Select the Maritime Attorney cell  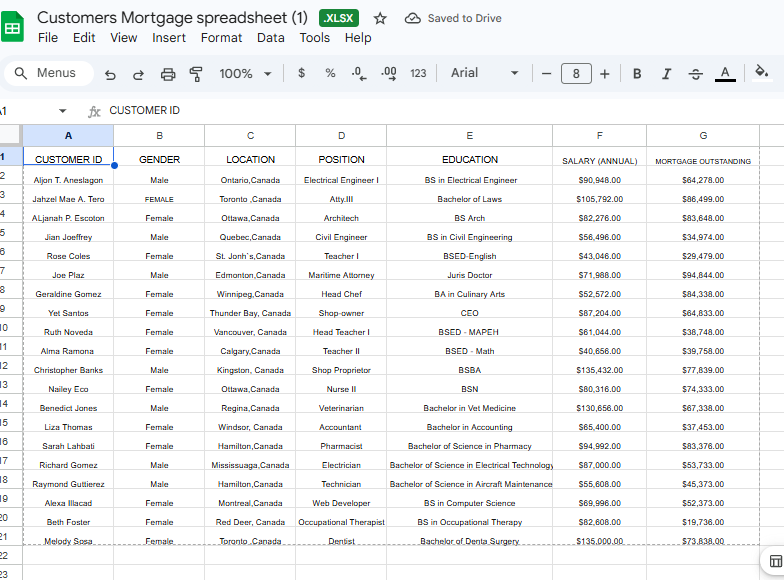point(341,270)
